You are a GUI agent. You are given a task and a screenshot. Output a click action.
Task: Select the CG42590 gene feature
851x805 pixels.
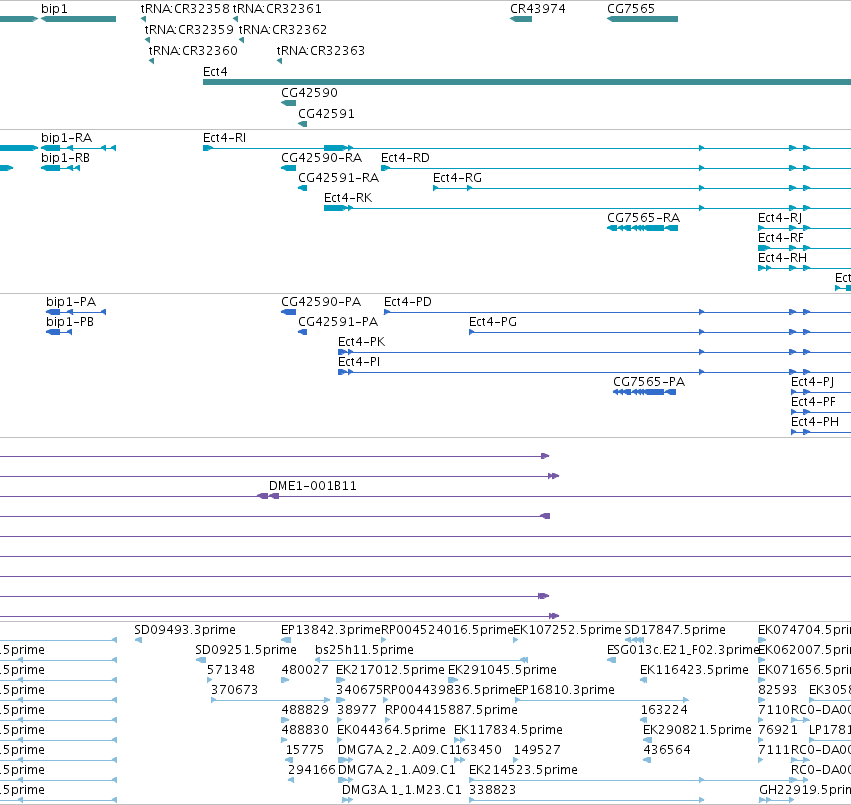(x=289, y=103)
